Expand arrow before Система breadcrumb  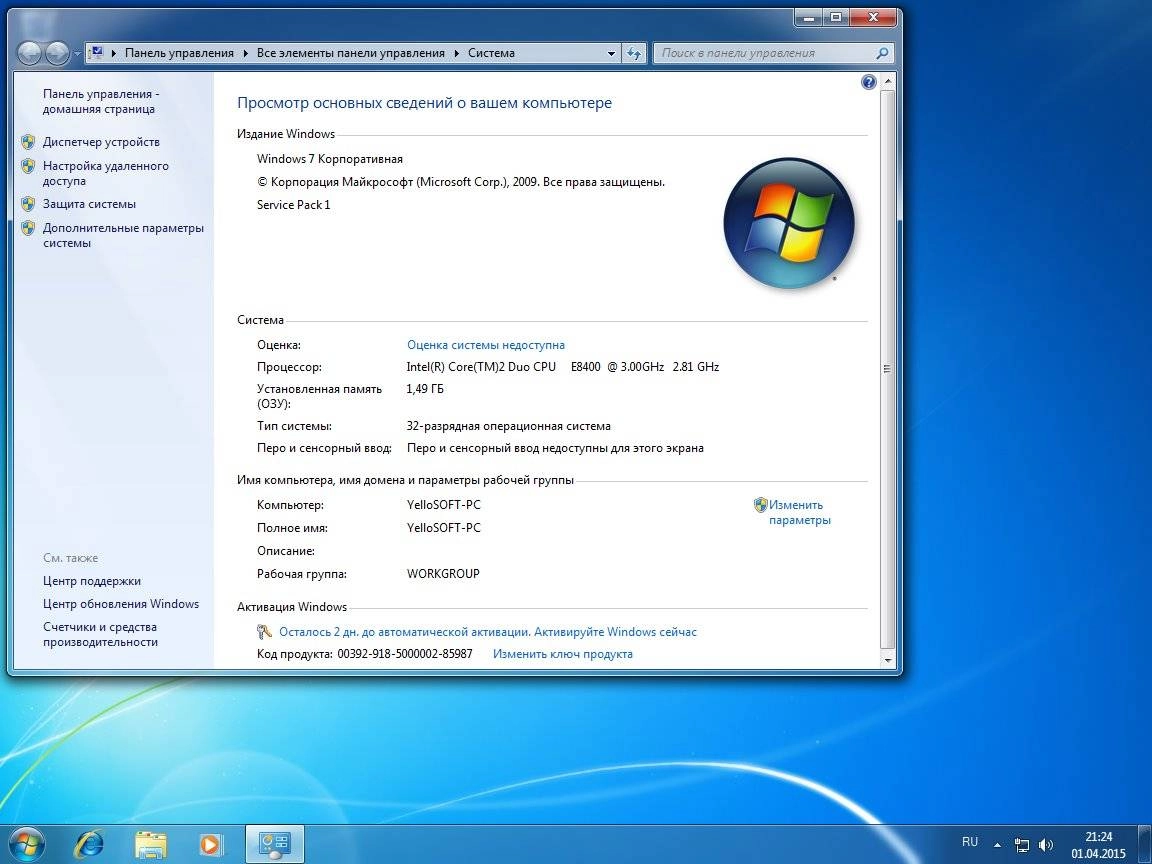[456, 53]
